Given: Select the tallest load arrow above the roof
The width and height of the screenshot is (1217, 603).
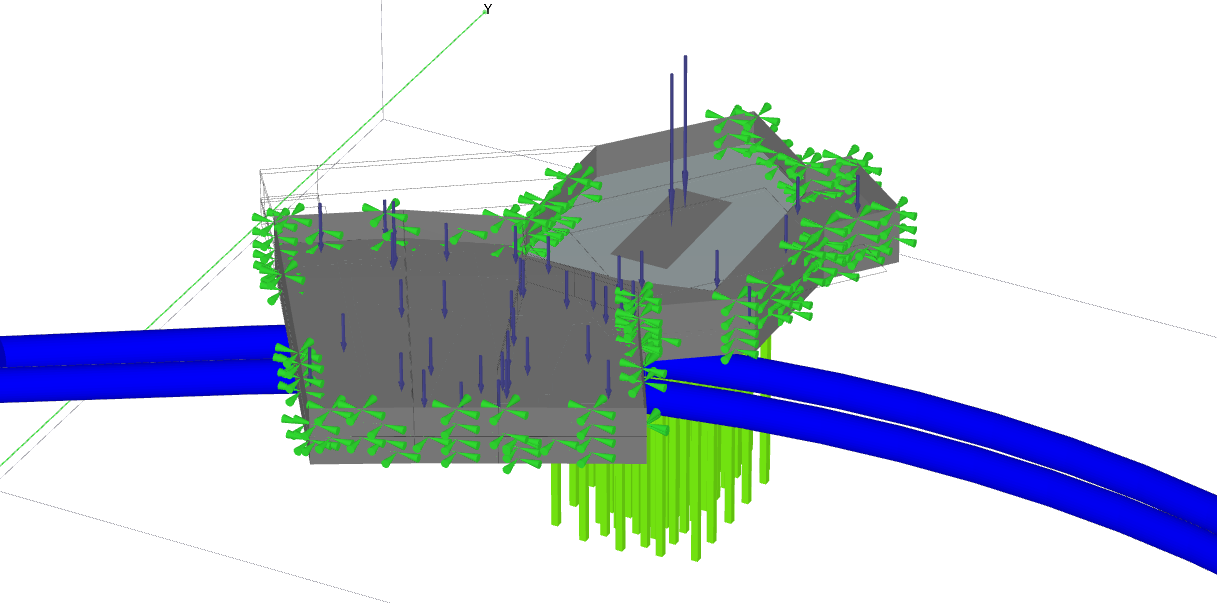Looking at the screenshot, I should click(x=685, y=120).
